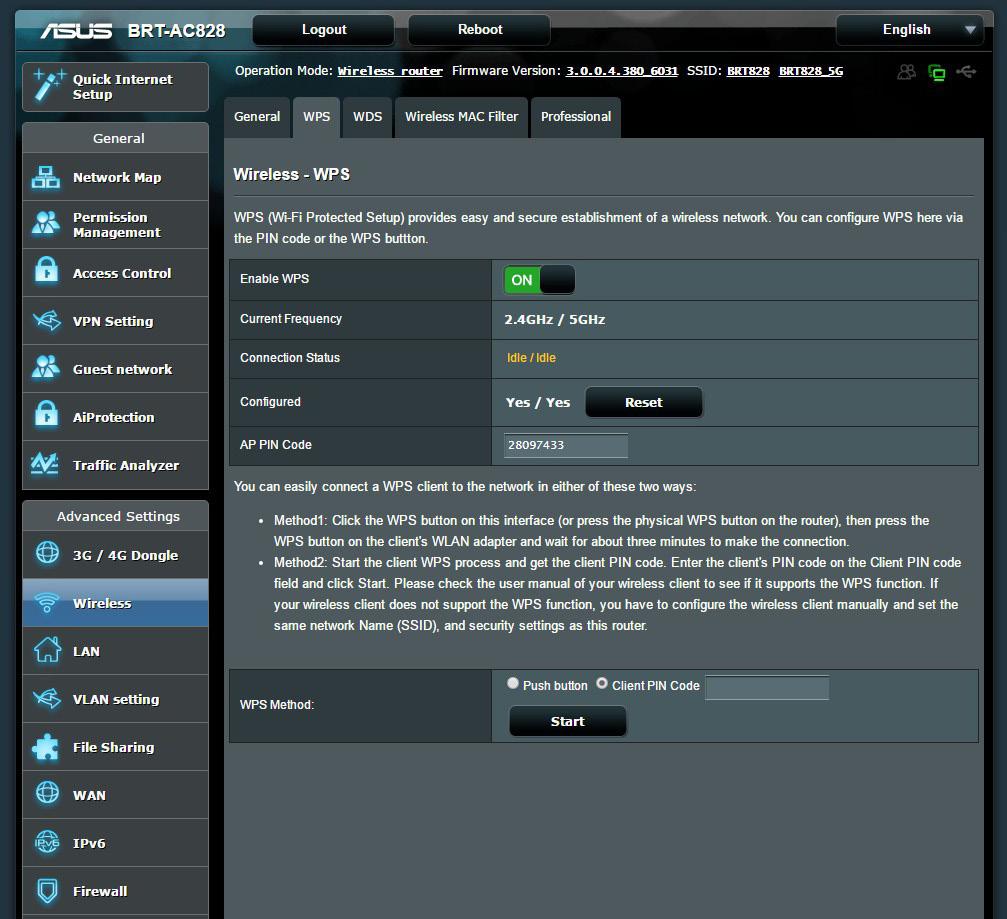Click the Reboot button
The image size is (1007, 919).
[480, 30]
